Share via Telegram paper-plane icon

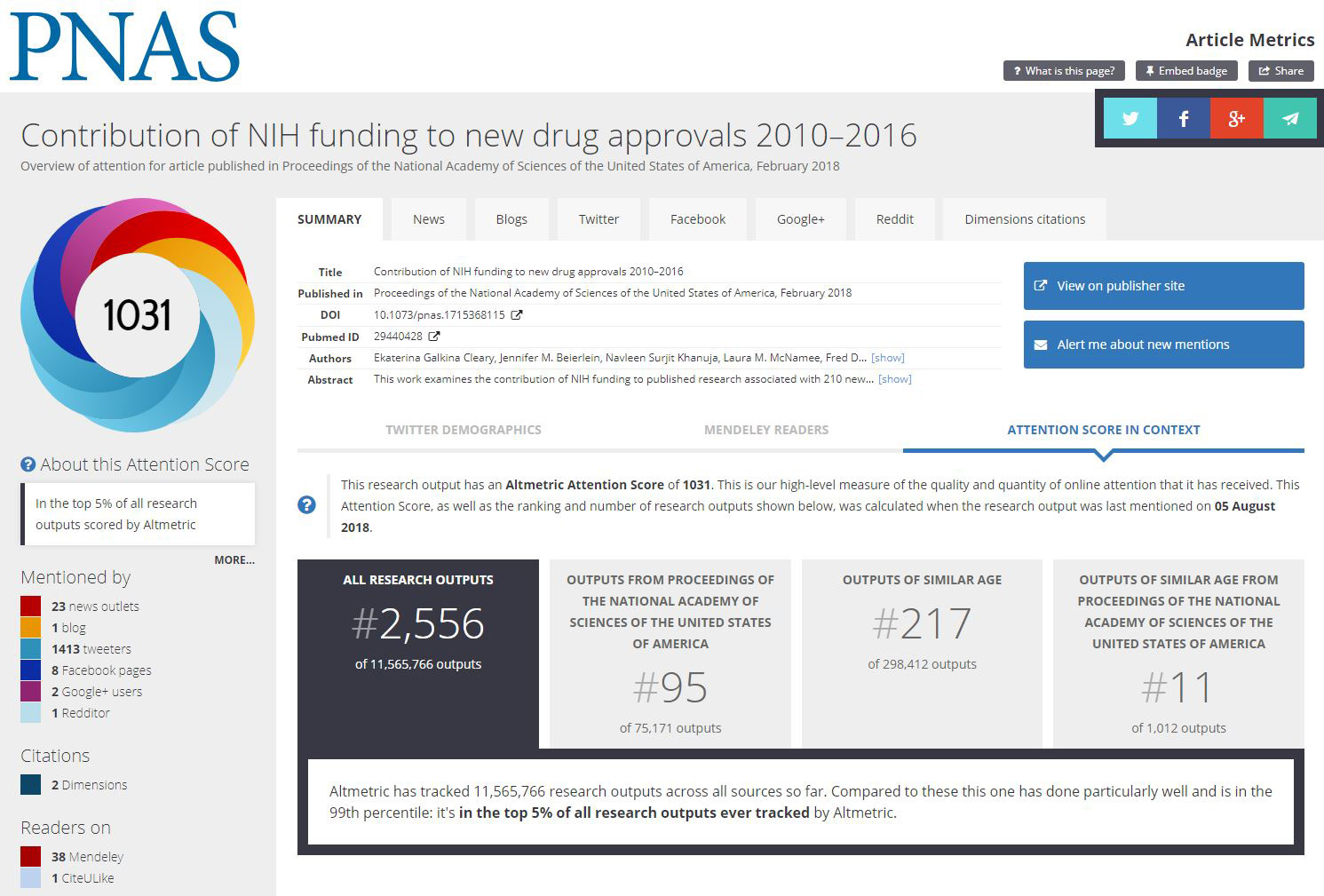pos(1290,119)
